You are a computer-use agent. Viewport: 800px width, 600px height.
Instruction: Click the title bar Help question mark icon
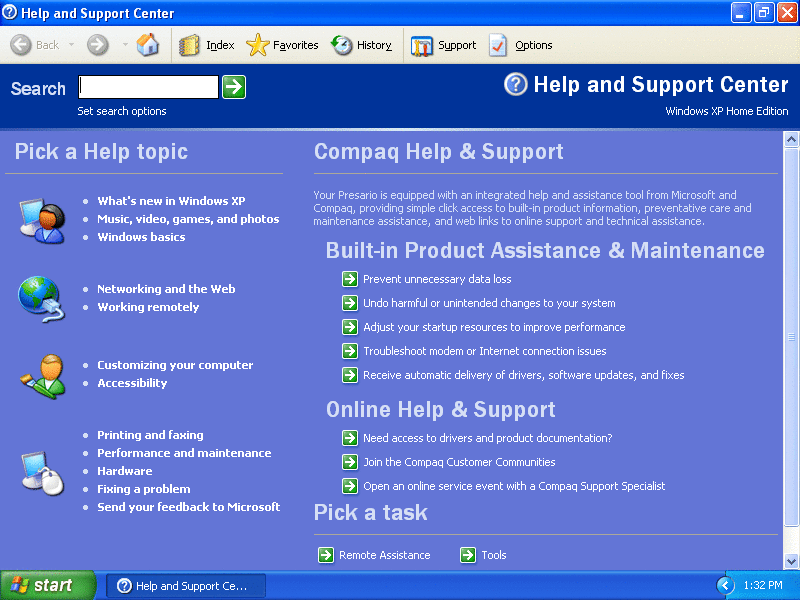pyautogui.click(x=10, y=12)
